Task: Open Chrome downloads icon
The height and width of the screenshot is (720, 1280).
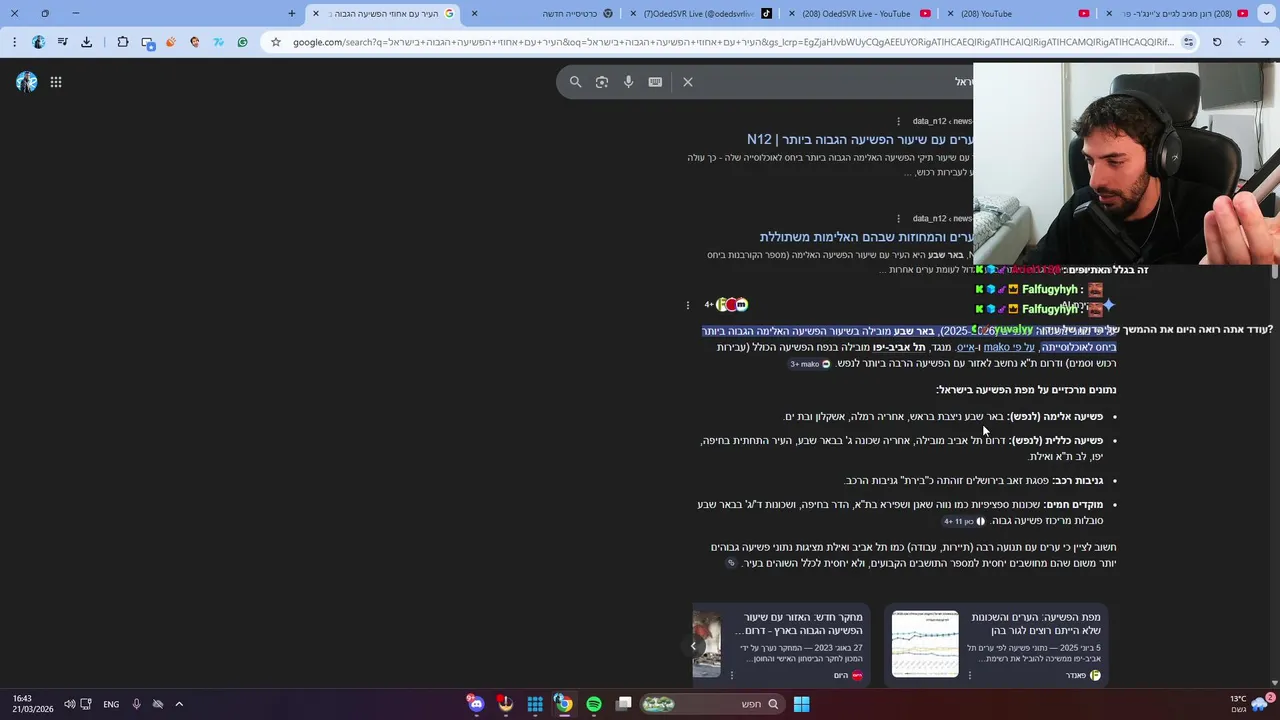Action: pyautogui.click(x=86, y=42)
